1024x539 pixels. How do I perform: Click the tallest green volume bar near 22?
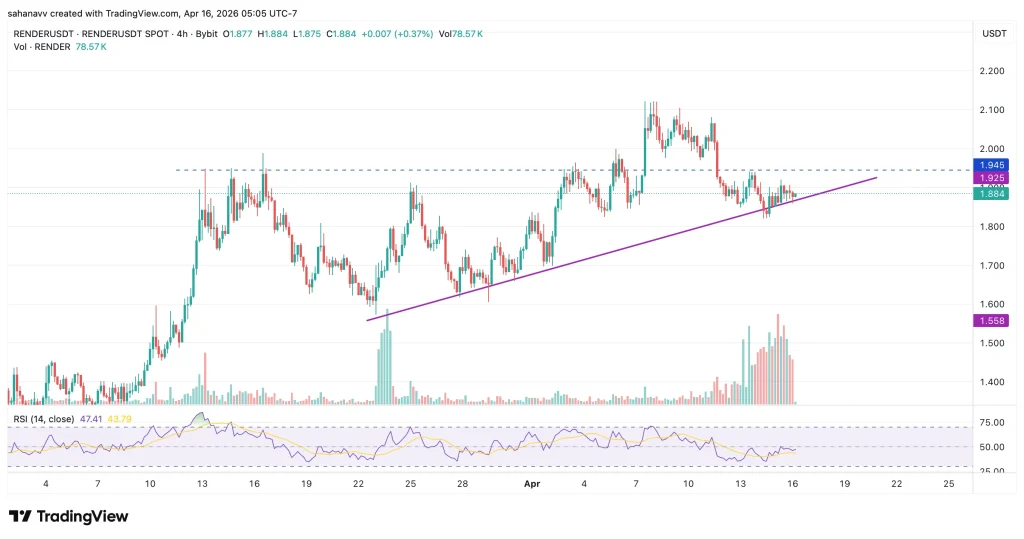(x=387, y=357)
